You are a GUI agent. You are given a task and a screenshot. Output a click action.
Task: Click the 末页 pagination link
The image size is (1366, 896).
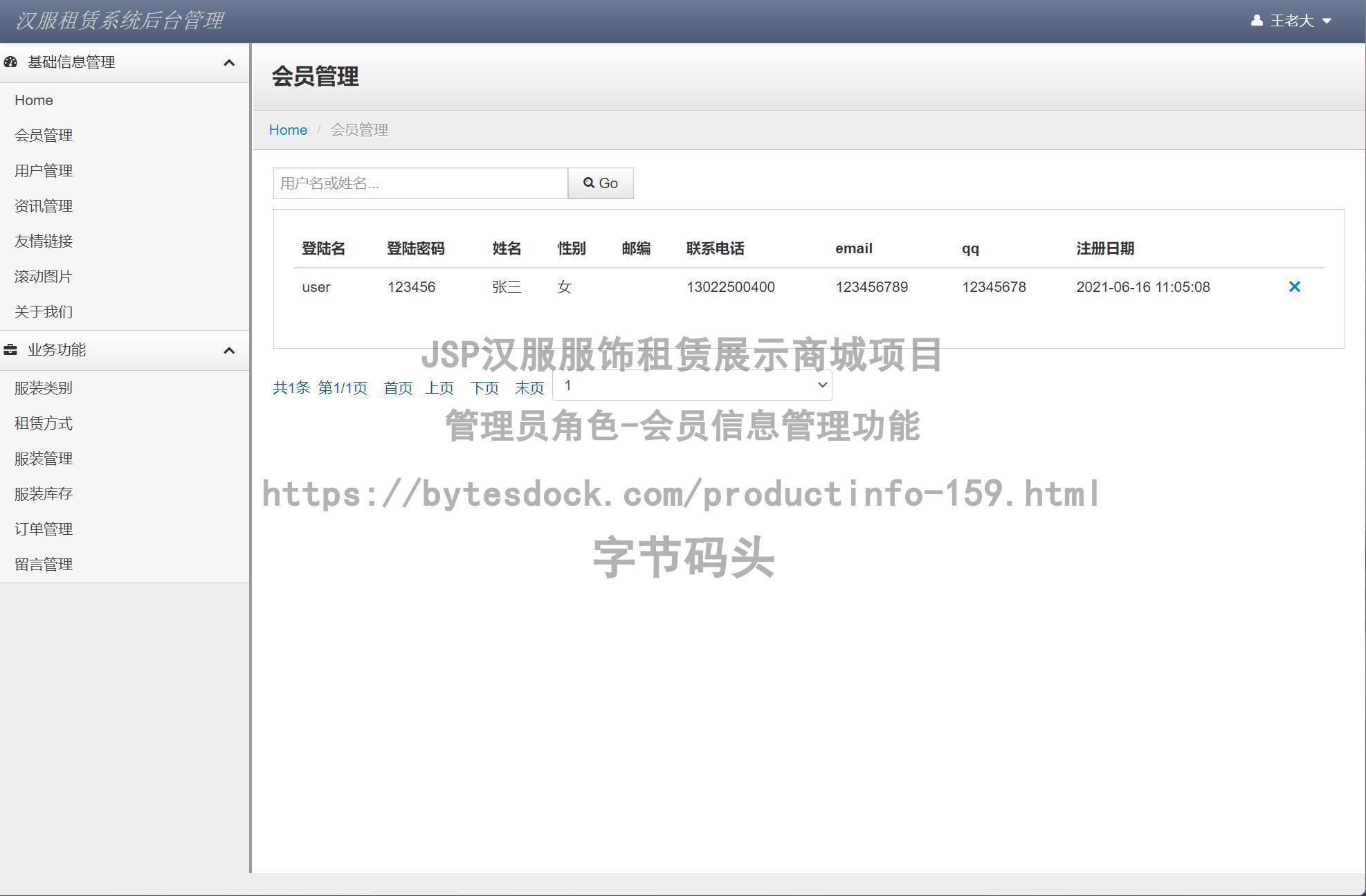(x=529, y=388)
